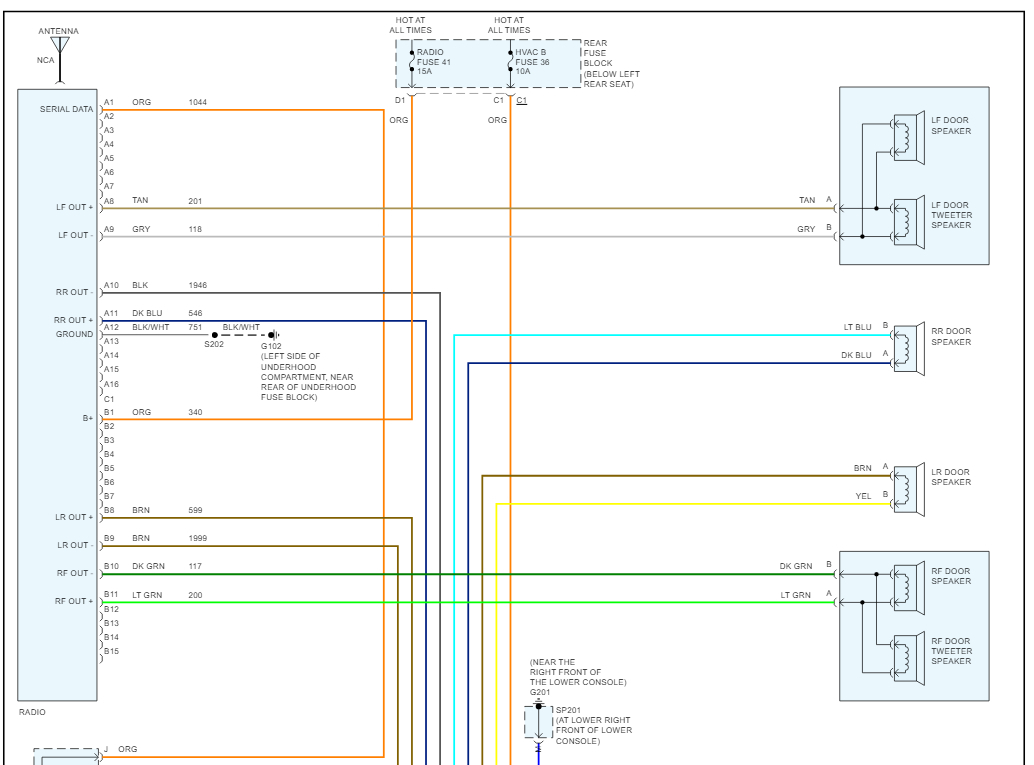Image resolution: width=1034 pixels, height=765 pixels.
Task: Click the G201 ground label
Action: click(540, 692)
